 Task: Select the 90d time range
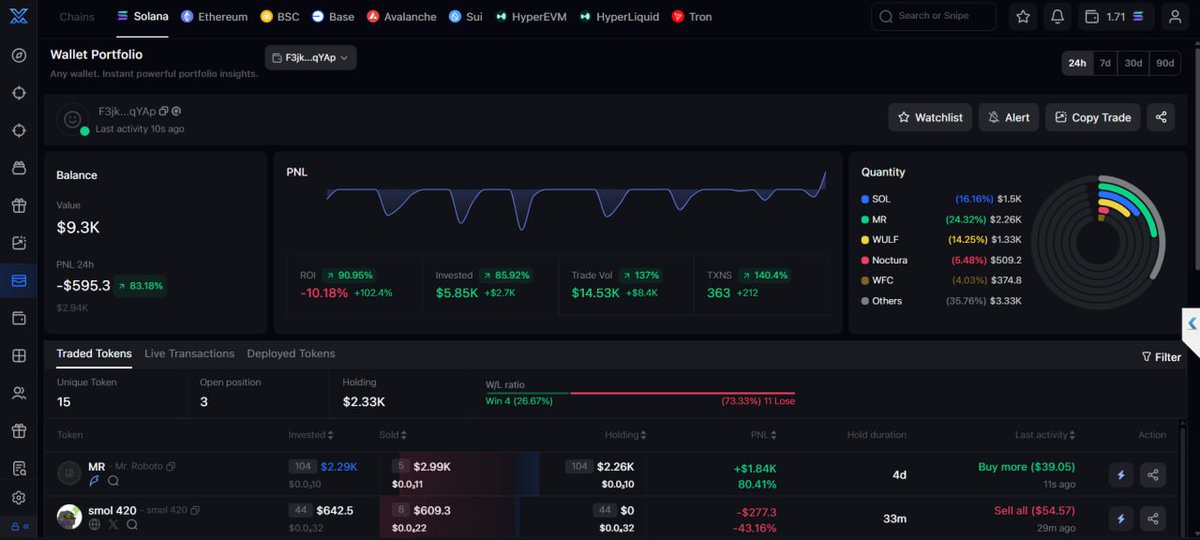pyautogui.click(x=1165, y=62)
